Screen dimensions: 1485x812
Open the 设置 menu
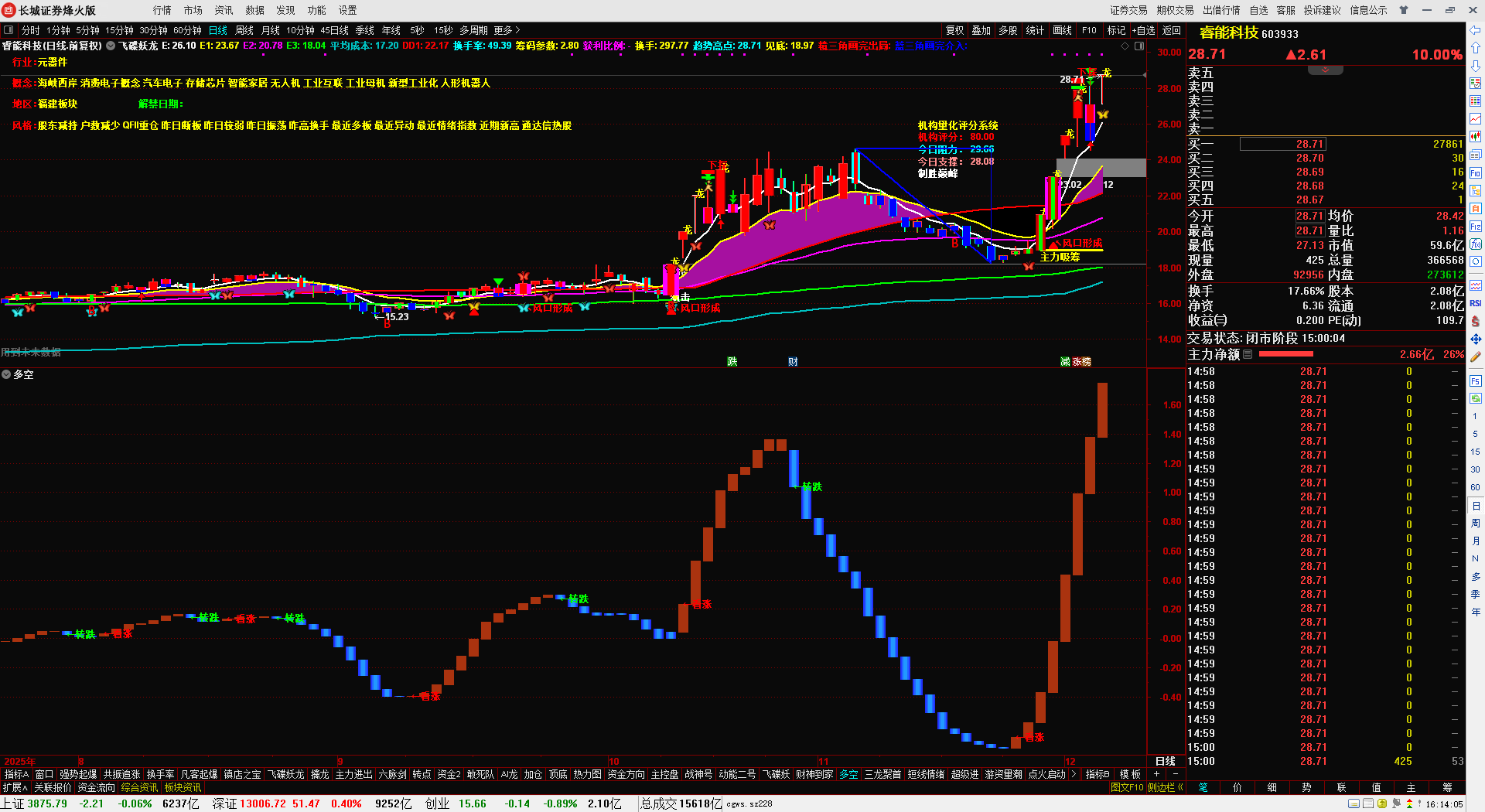347,10
